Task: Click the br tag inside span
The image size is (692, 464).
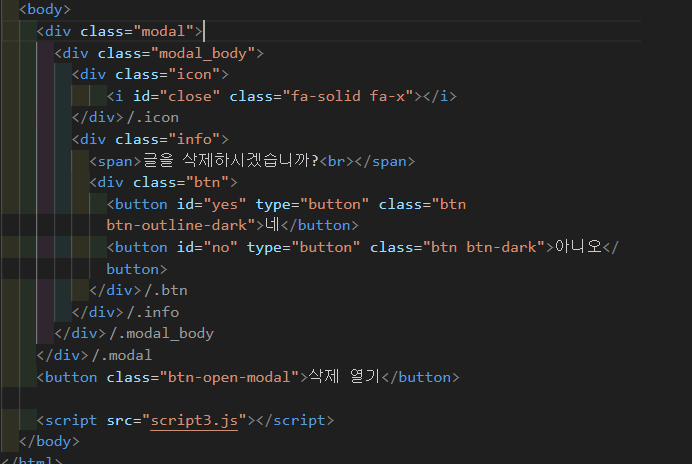Action: click(336, 161)
